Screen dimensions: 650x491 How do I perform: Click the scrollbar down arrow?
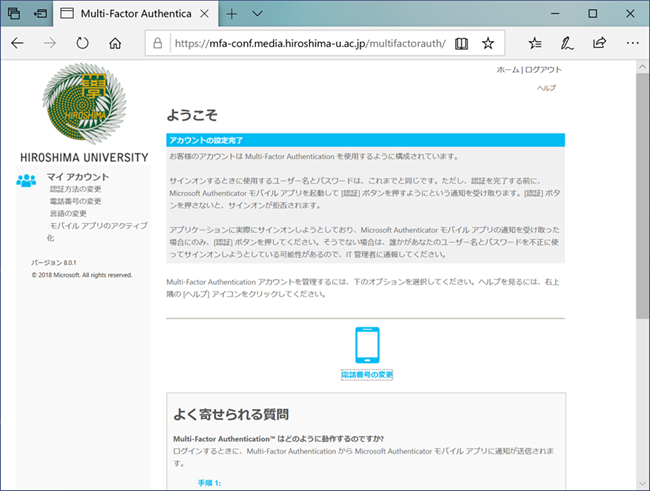(642, 484)
